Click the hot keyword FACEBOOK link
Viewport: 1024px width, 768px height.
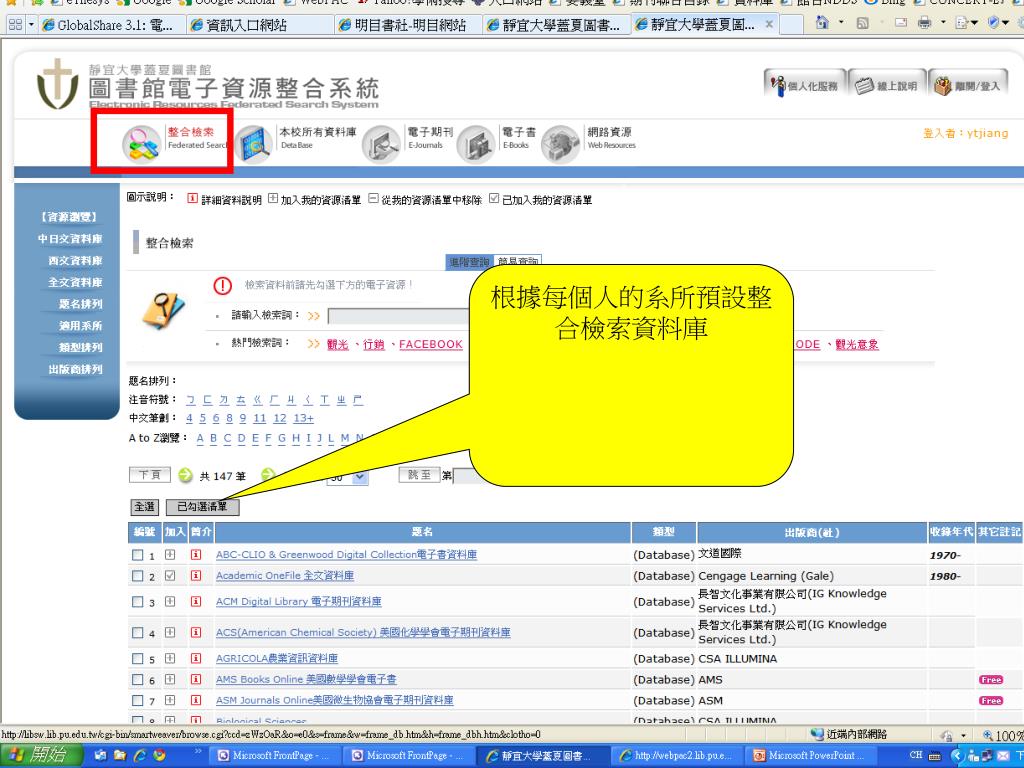(430, 344)
